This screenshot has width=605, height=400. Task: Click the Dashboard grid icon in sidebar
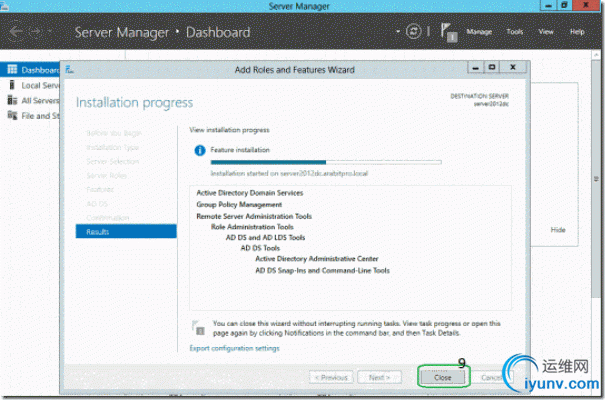[12, 69]
